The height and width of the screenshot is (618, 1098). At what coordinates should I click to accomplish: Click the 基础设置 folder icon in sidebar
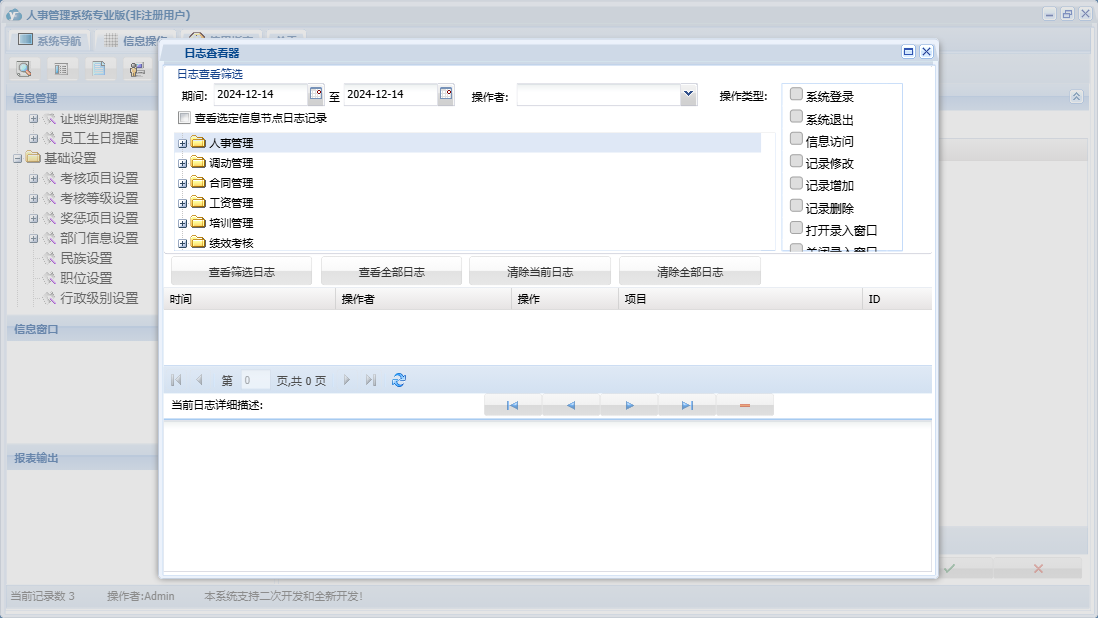(x=33, y=157)
